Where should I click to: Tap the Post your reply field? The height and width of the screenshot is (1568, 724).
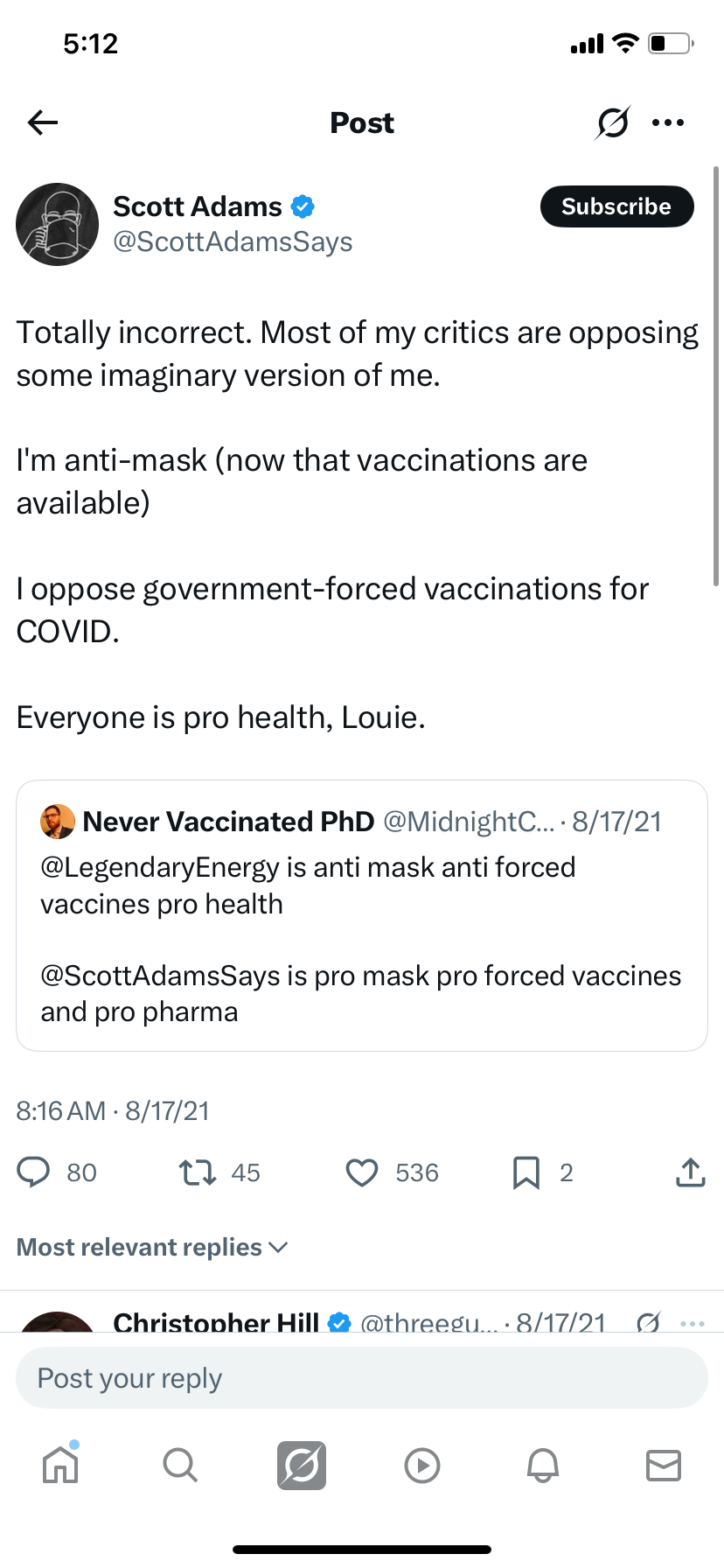click(x=361, y=1378)
